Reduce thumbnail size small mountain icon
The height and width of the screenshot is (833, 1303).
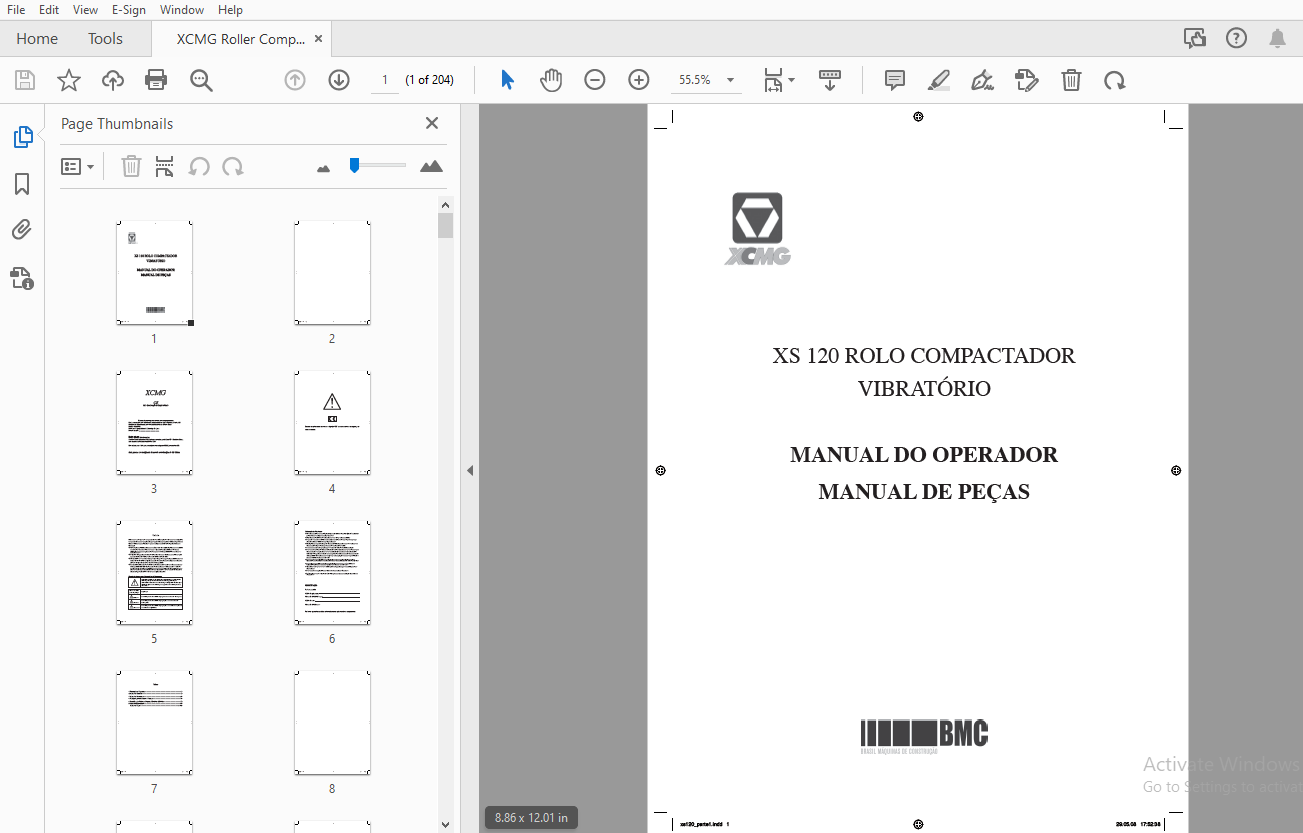click(323, 168)
